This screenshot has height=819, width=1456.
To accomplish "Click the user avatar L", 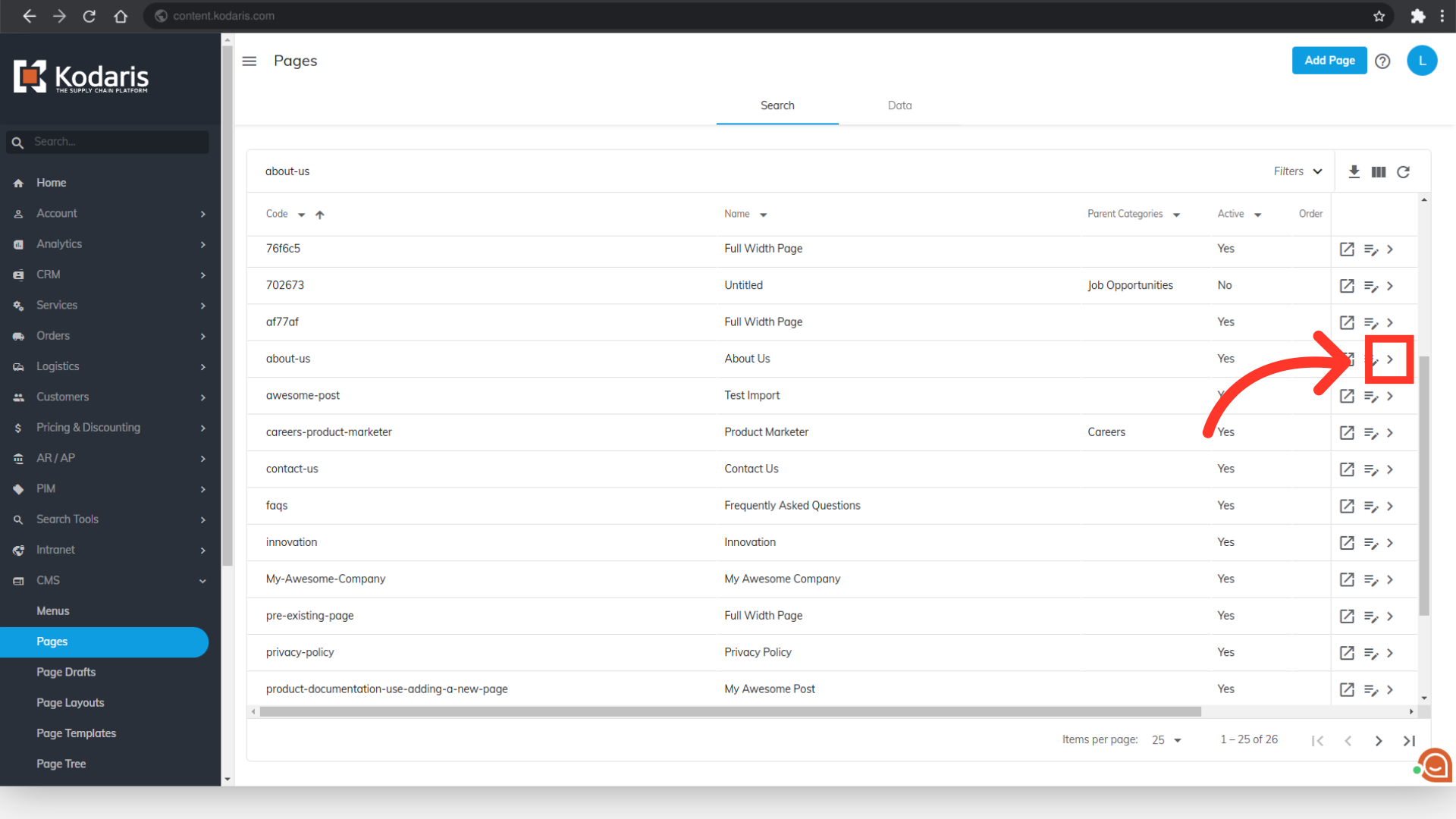I will [1422, 61].
